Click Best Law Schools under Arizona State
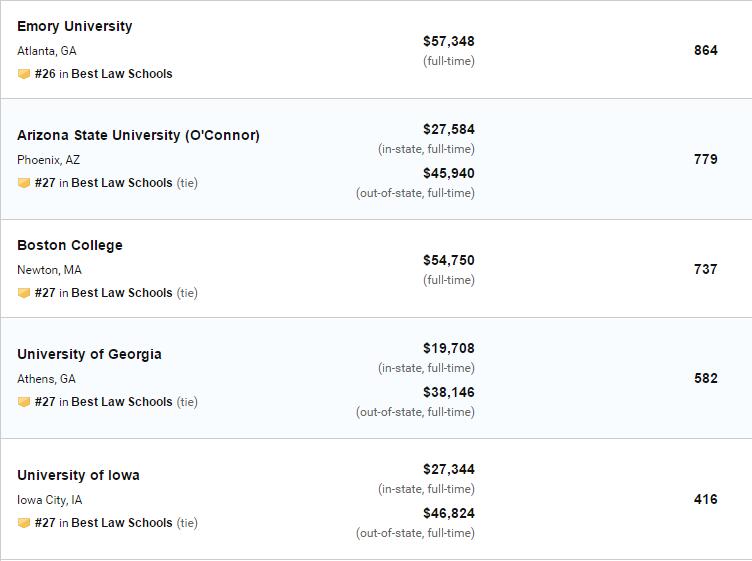Image resolution: width=752 pixels, height=561 pixels. point(122,183)
